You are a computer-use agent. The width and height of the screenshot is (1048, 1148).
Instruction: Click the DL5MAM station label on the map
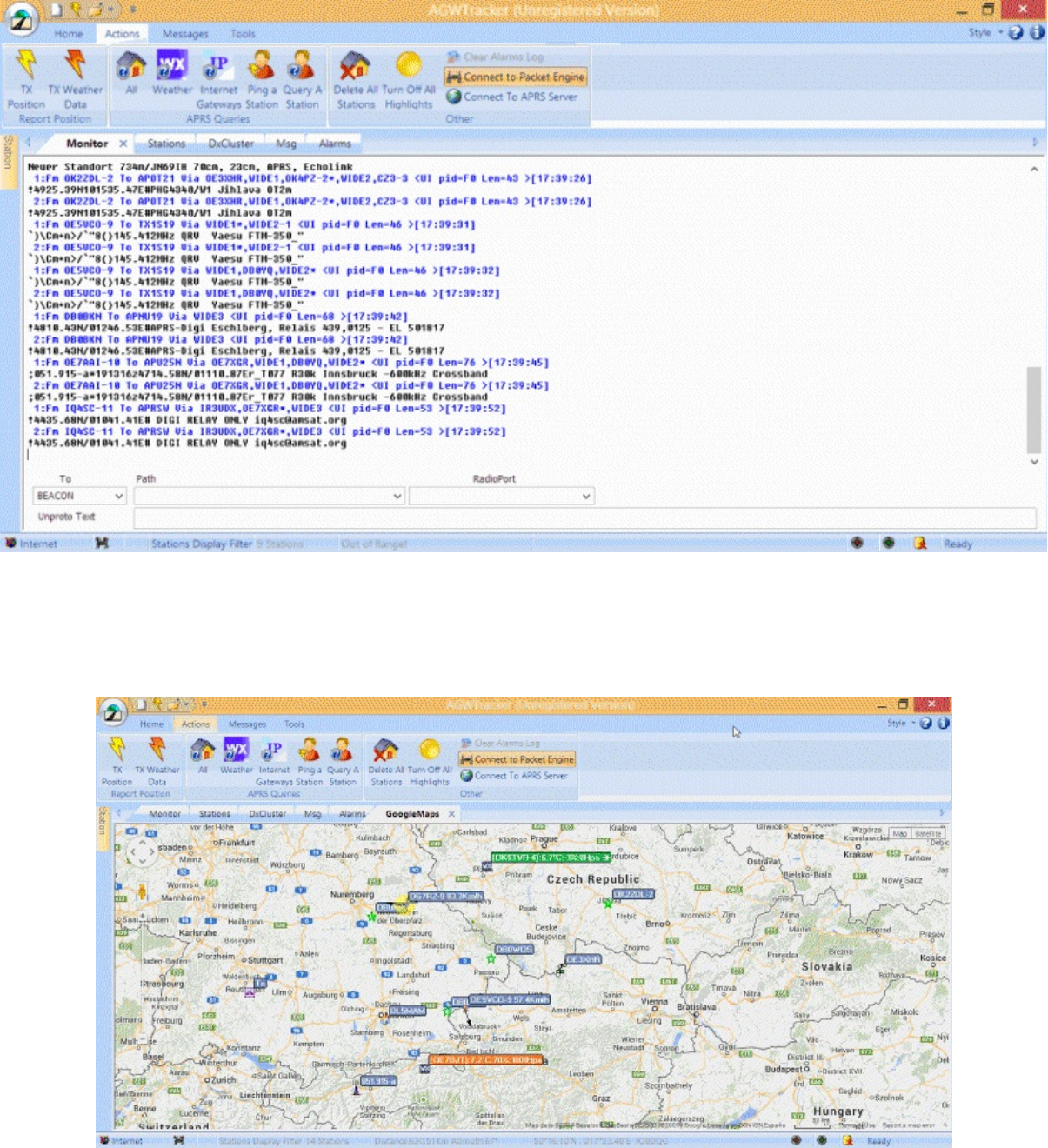pos(407,1011)
